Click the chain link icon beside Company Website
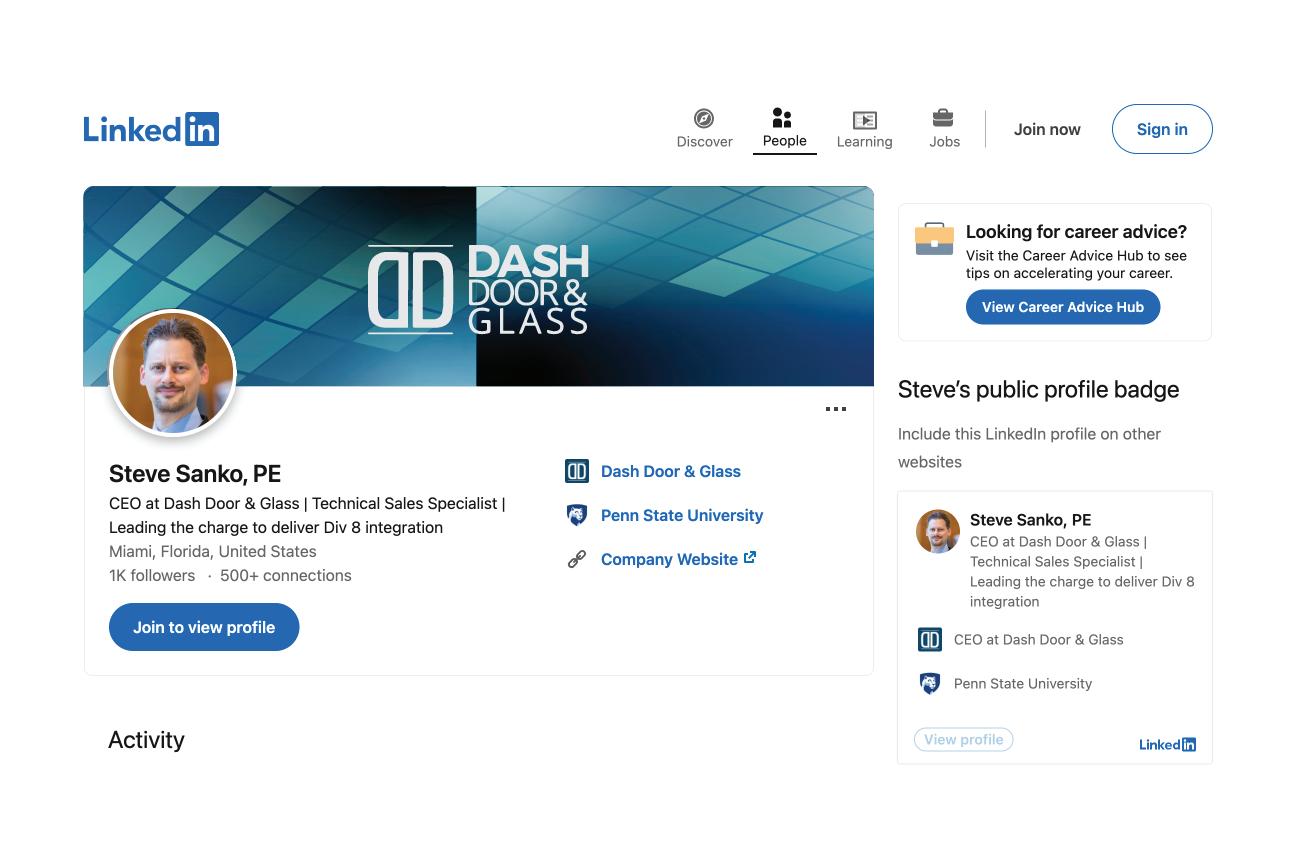Image resolution: width=1296 pixels, height=864 pixels. (x=577, y=559)
